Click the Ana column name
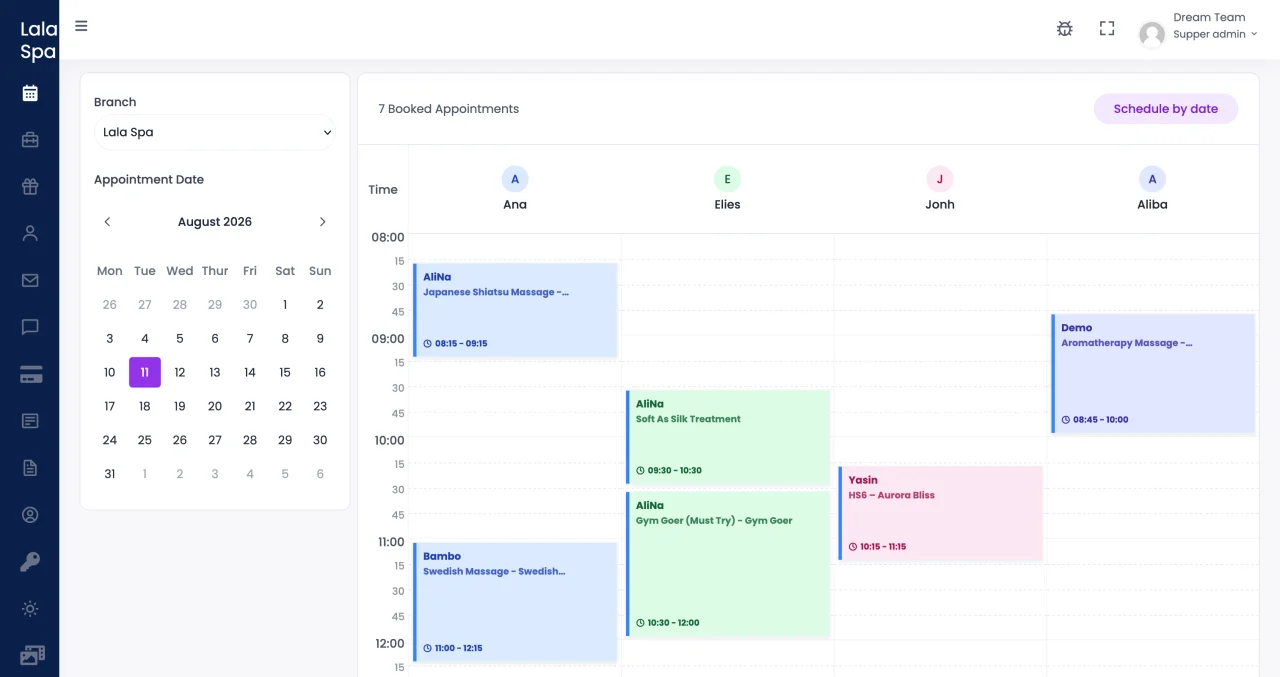This screenshot has height=677, width=1280. click(515, 204)
